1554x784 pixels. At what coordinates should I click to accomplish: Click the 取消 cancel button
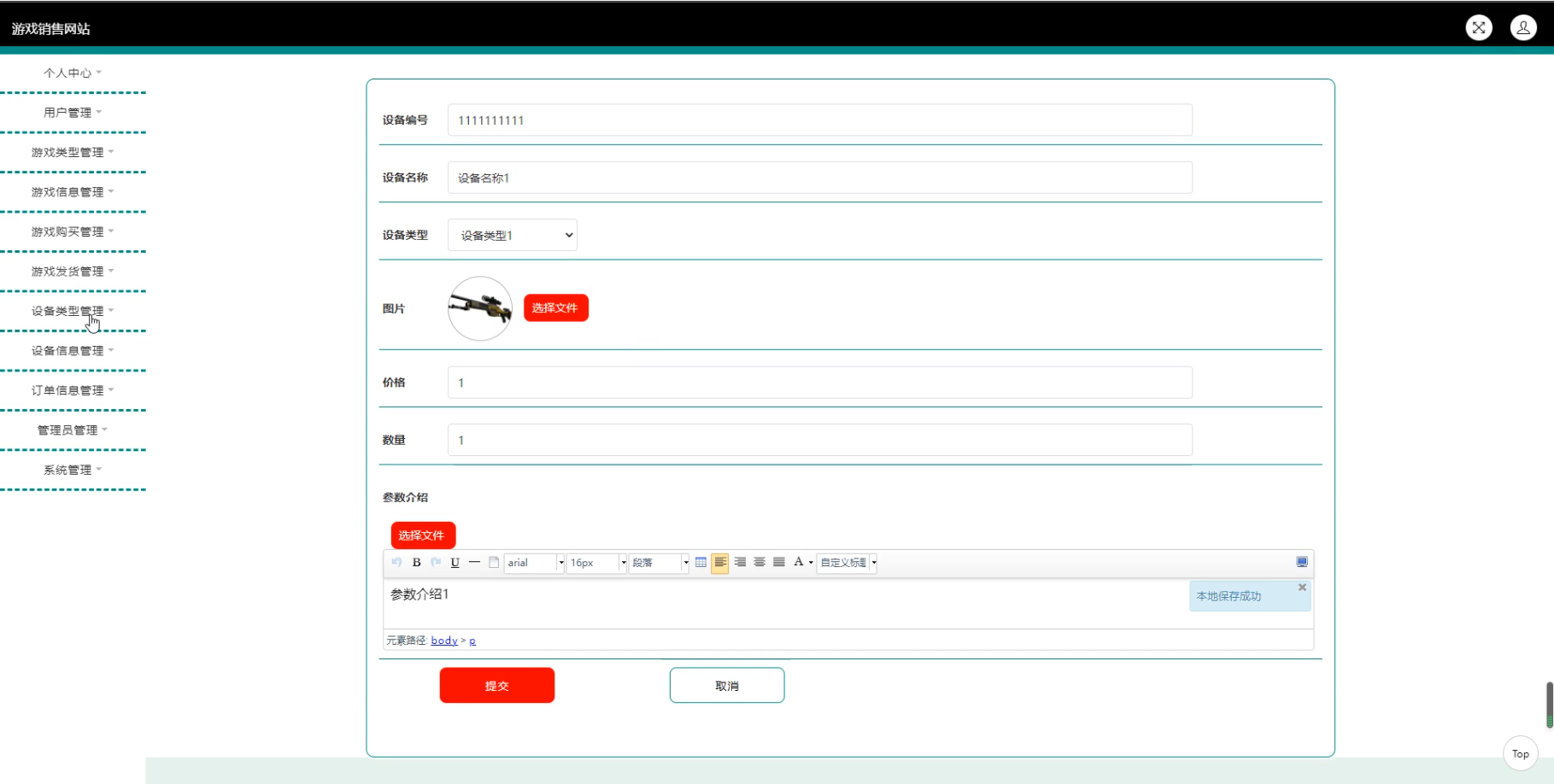click(727, 686)
